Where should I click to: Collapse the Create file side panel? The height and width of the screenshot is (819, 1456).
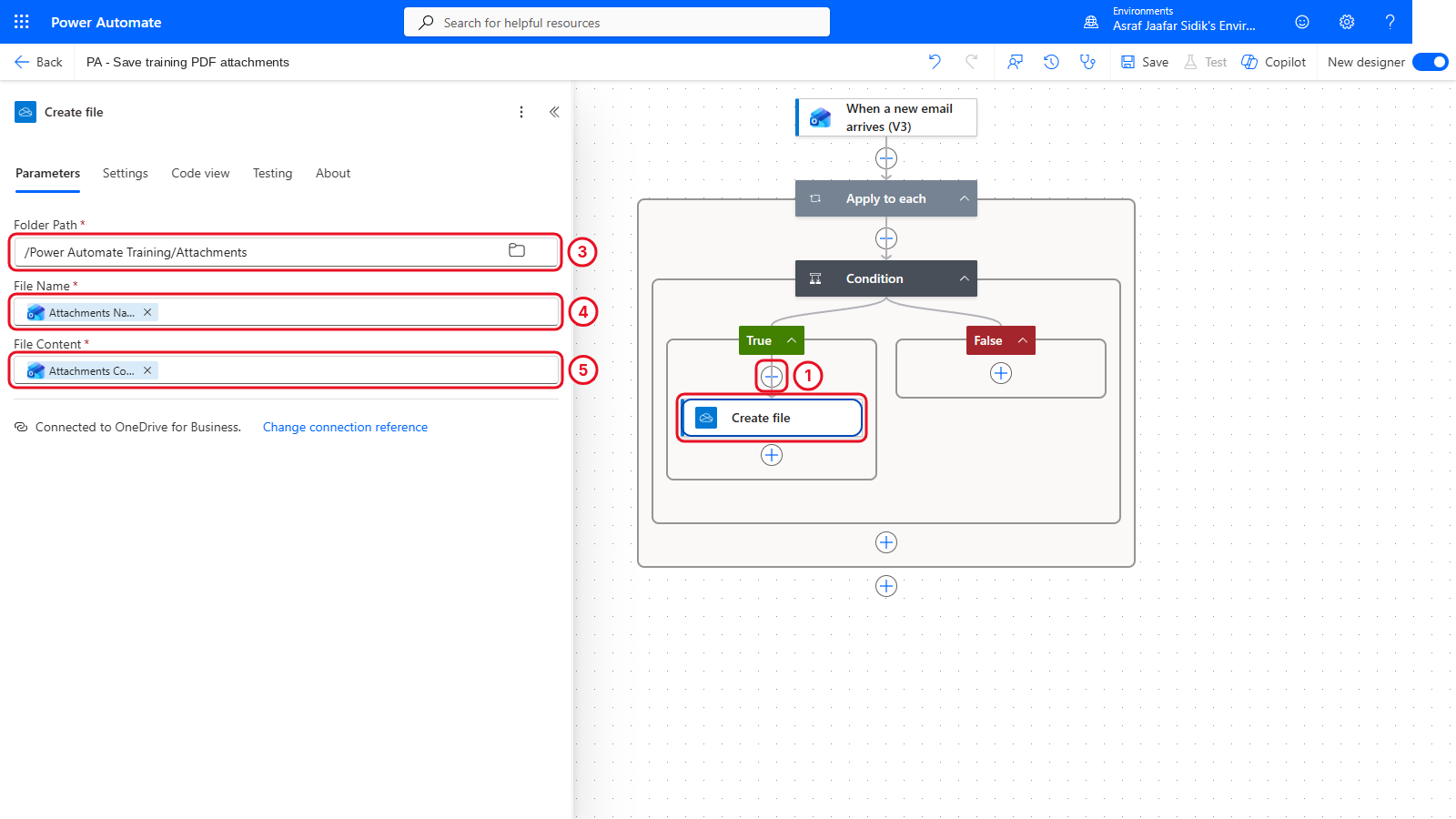click(554, 112)
